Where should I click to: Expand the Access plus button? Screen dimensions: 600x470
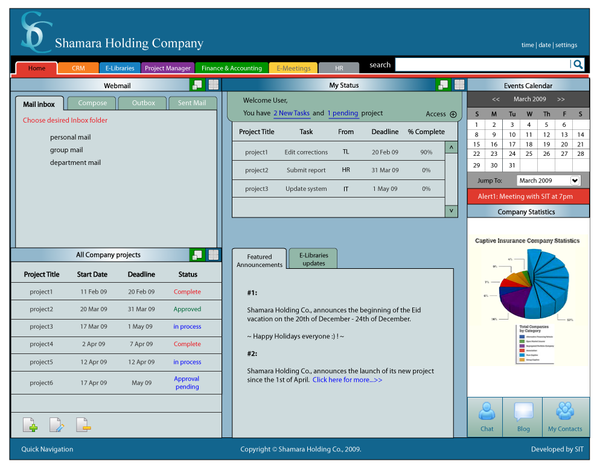pyautogui.click(x=453, y=114)
